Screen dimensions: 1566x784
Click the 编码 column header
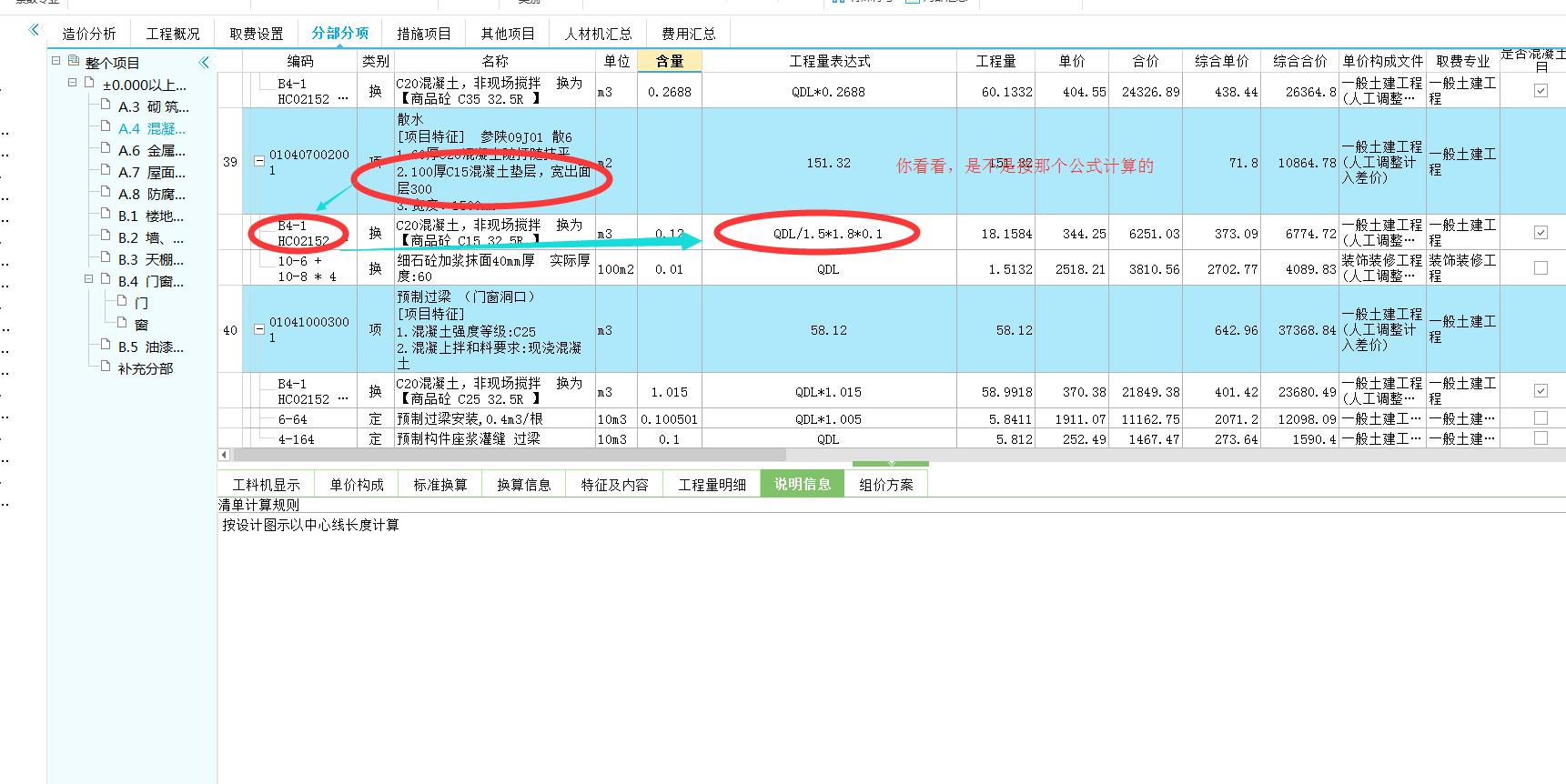pyautogui.click(x=299, y=61)
